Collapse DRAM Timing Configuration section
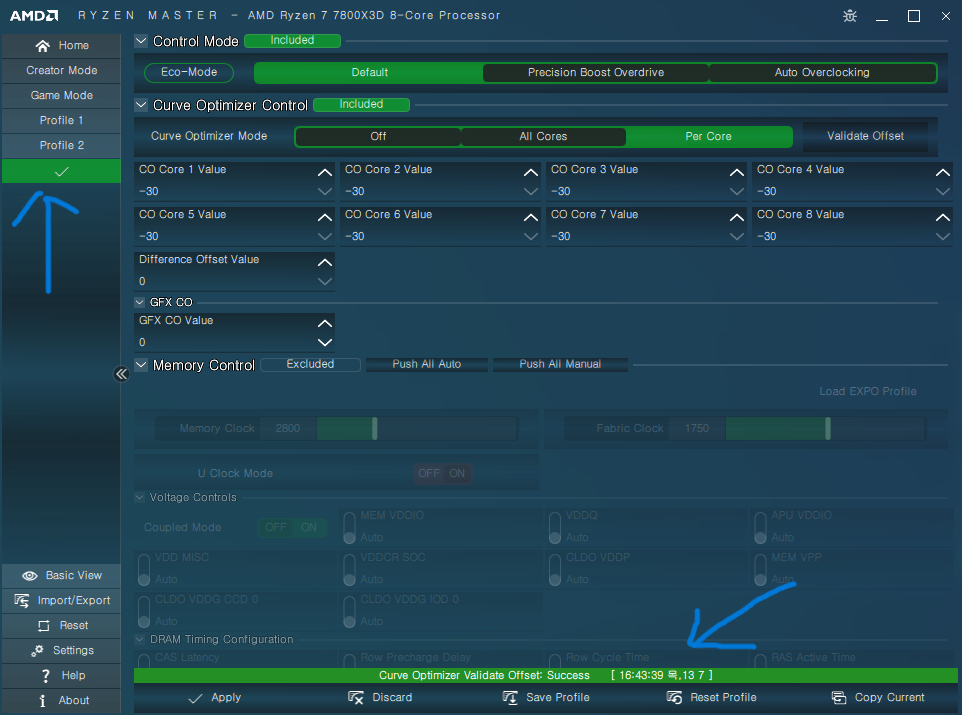The width and height of the screenshot is (962, 715). click(139, 640)
